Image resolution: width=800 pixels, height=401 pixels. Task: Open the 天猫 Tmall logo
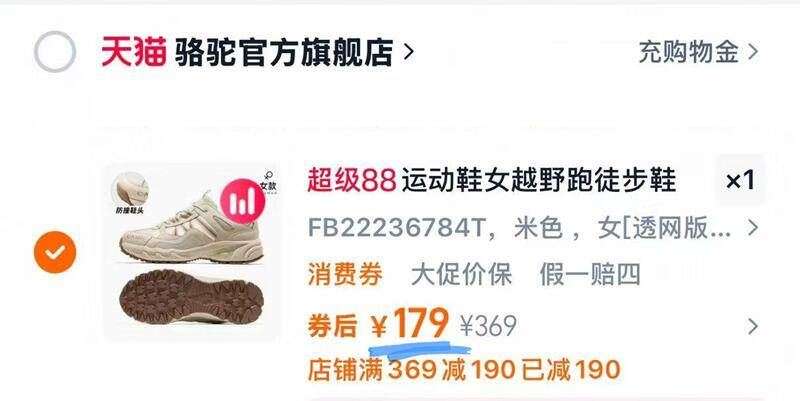click(x=134, y=52)
